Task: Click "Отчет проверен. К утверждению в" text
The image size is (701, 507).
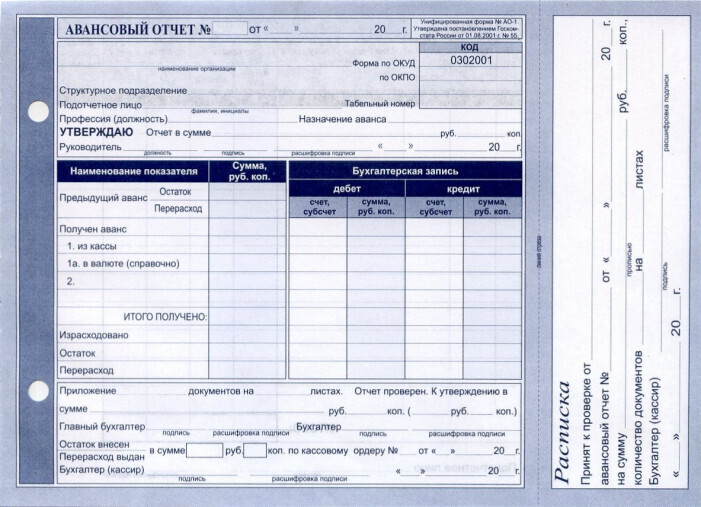Action: [x=431, y=392]
